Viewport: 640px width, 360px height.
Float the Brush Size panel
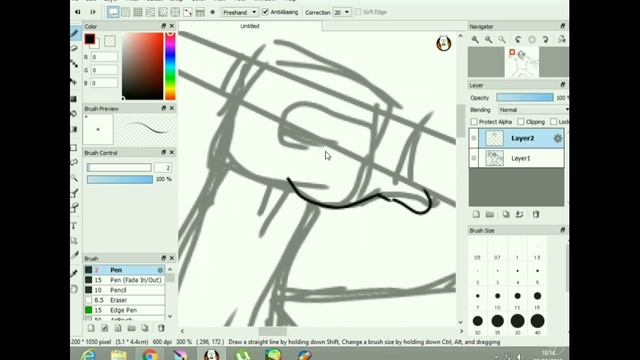[563, 230]
